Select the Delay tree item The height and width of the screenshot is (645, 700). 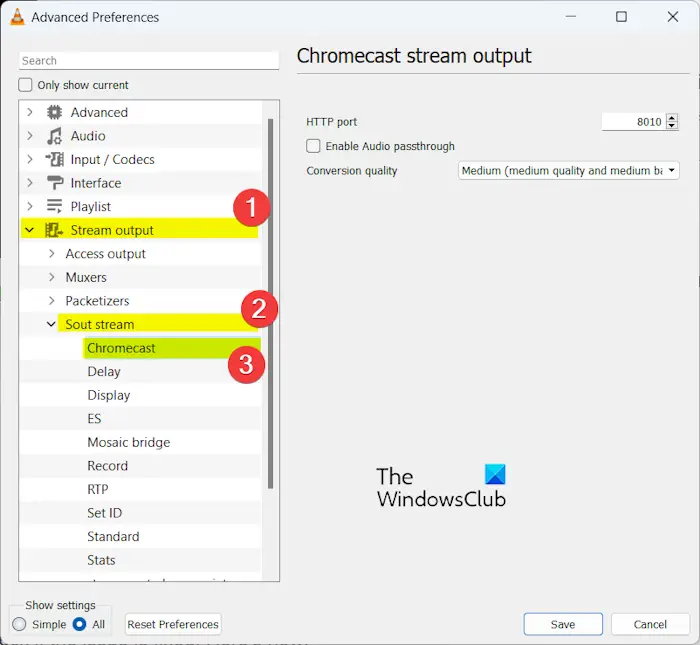point(104,371)
